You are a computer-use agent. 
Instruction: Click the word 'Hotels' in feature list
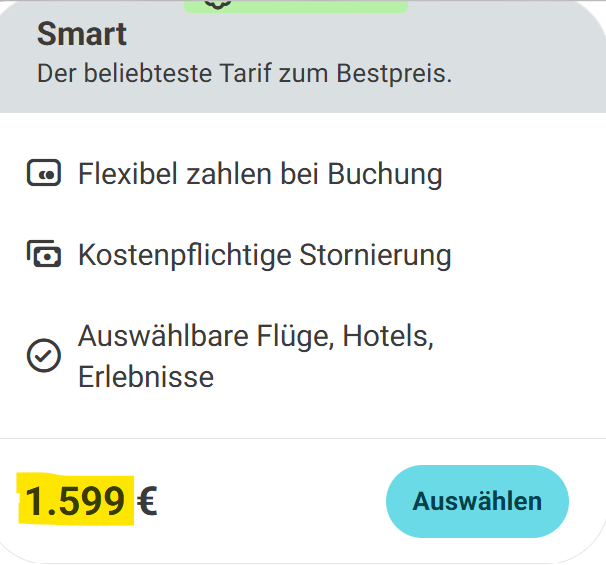pyautogui.click(x=388, y=336)
